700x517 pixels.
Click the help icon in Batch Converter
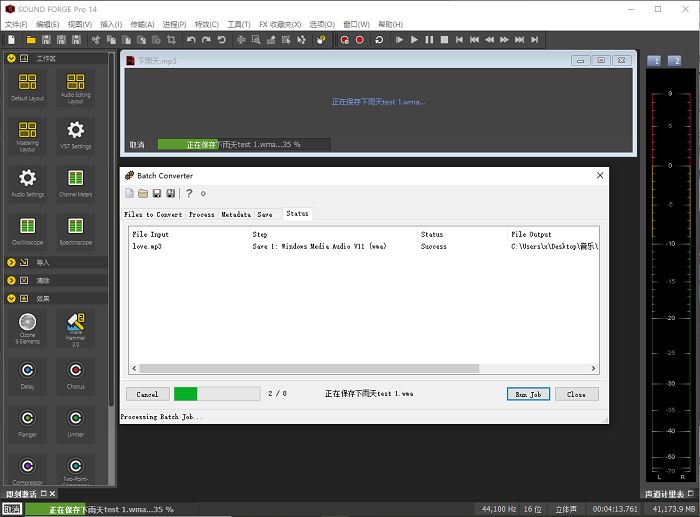(x=189, y=193)
